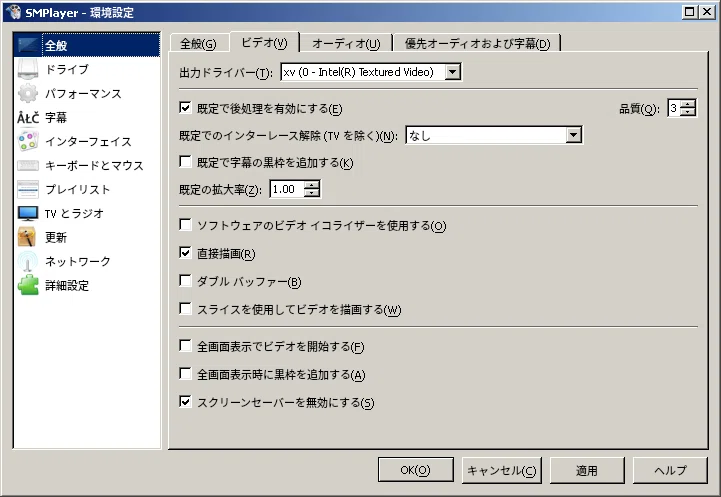Click the OK(O) button

416,470
